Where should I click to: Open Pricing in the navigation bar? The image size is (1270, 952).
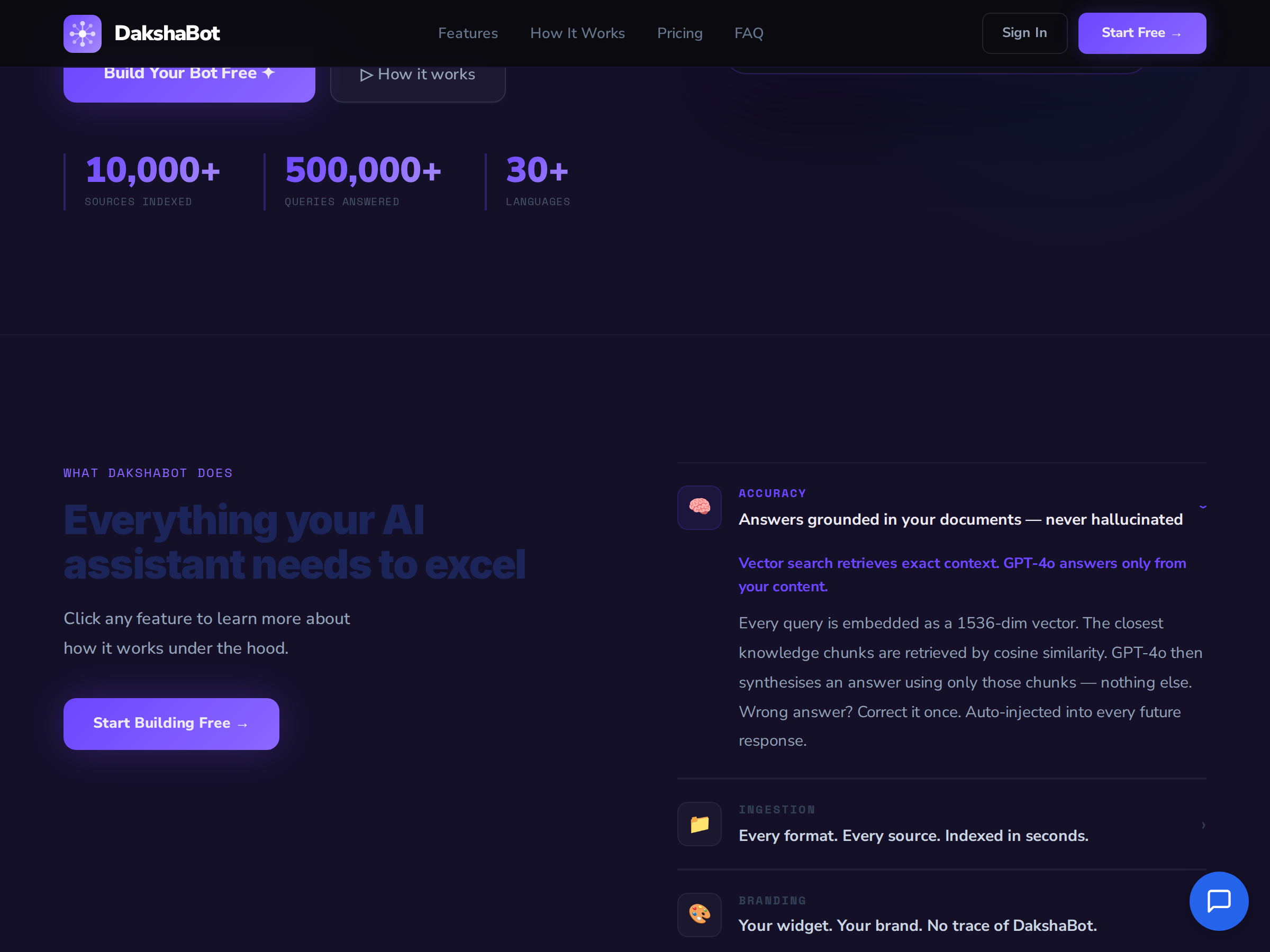click(x=680, y=33)
